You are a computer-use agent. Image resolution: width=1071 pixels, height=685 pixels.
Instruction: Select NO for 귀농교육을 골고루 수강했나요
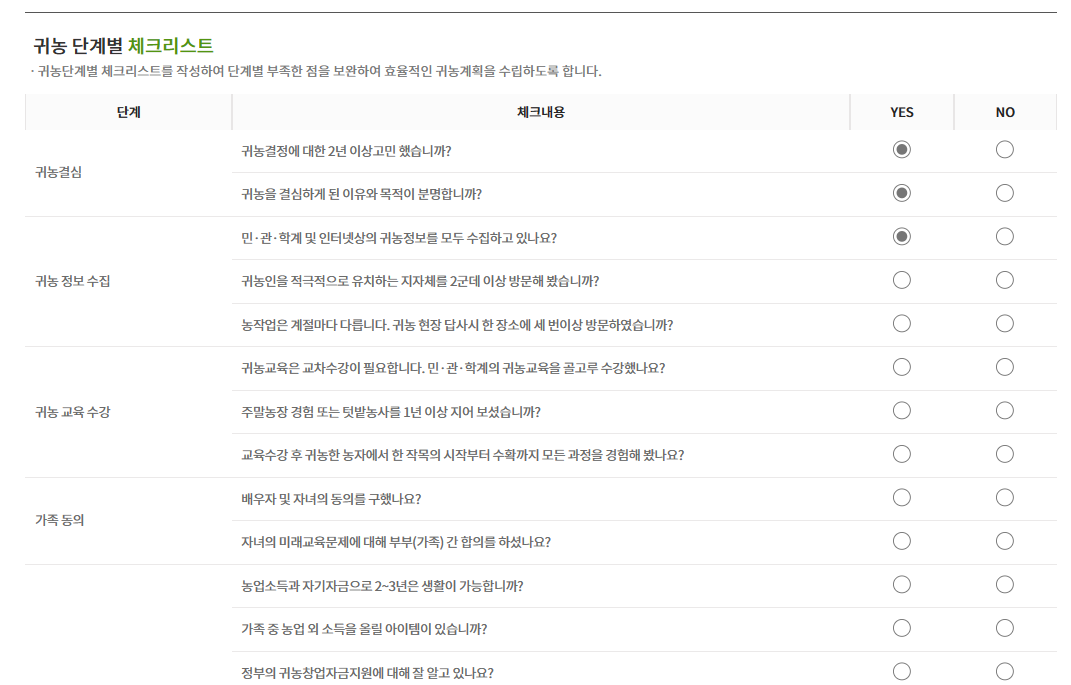pyautogui.click(x=1005, y=367)
